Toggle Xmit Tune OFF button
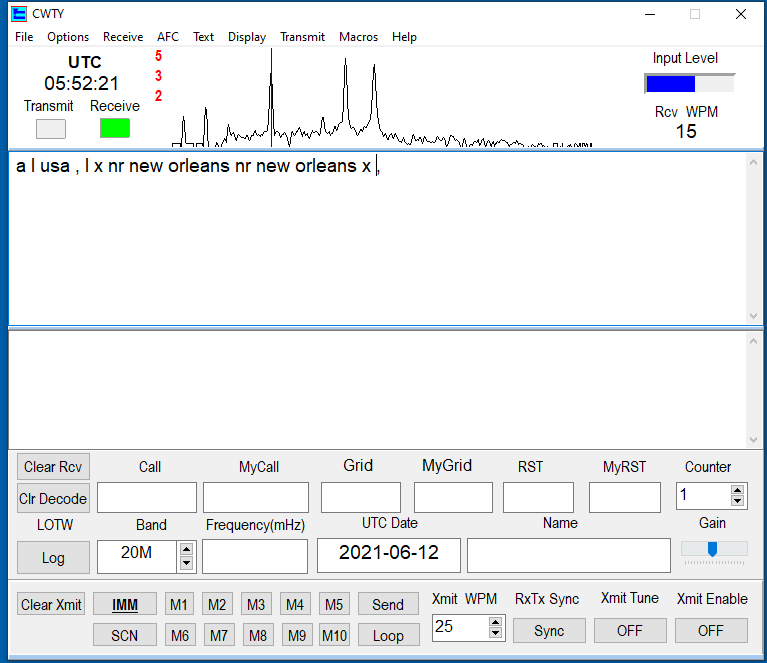Screen dimensions: 767x663 click(630, 630)
